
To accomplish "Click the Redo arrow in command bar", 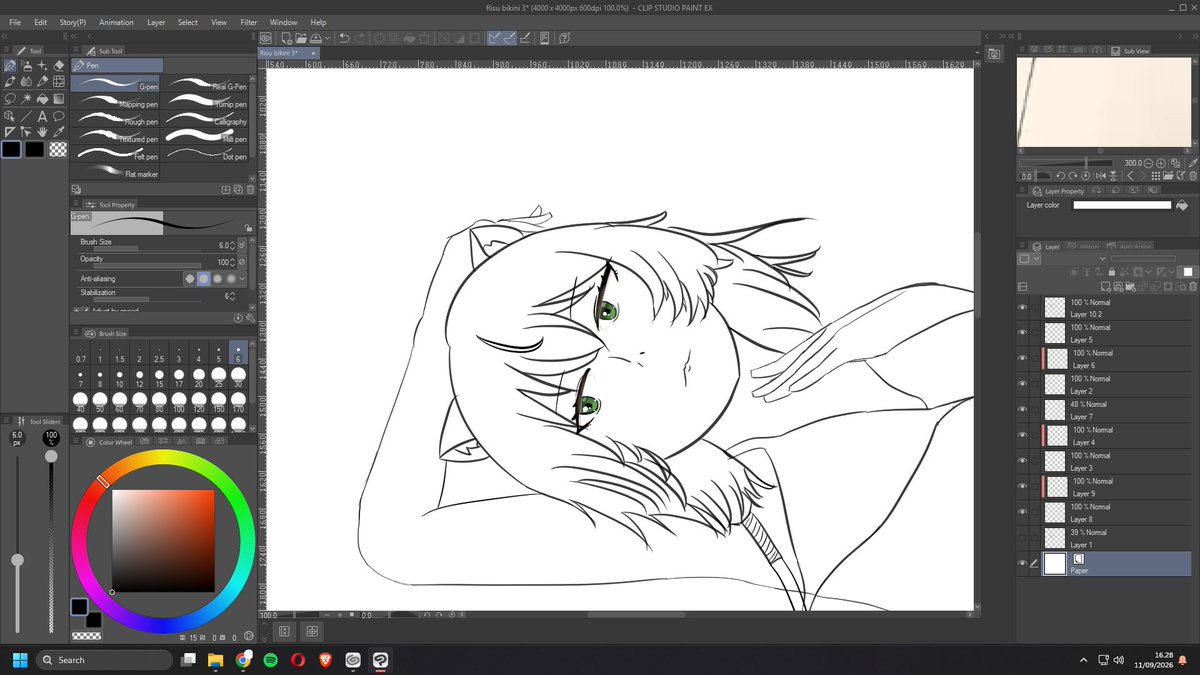I will 361,38.
